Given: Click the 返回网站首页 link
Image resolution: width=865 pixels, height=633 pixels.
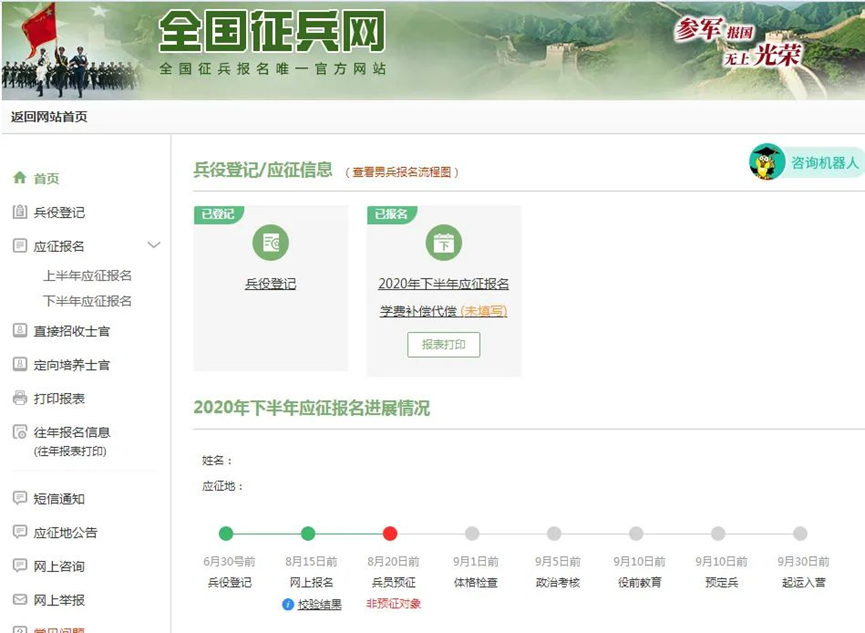Looking at the screenshot, I should [x=49, y=116].
